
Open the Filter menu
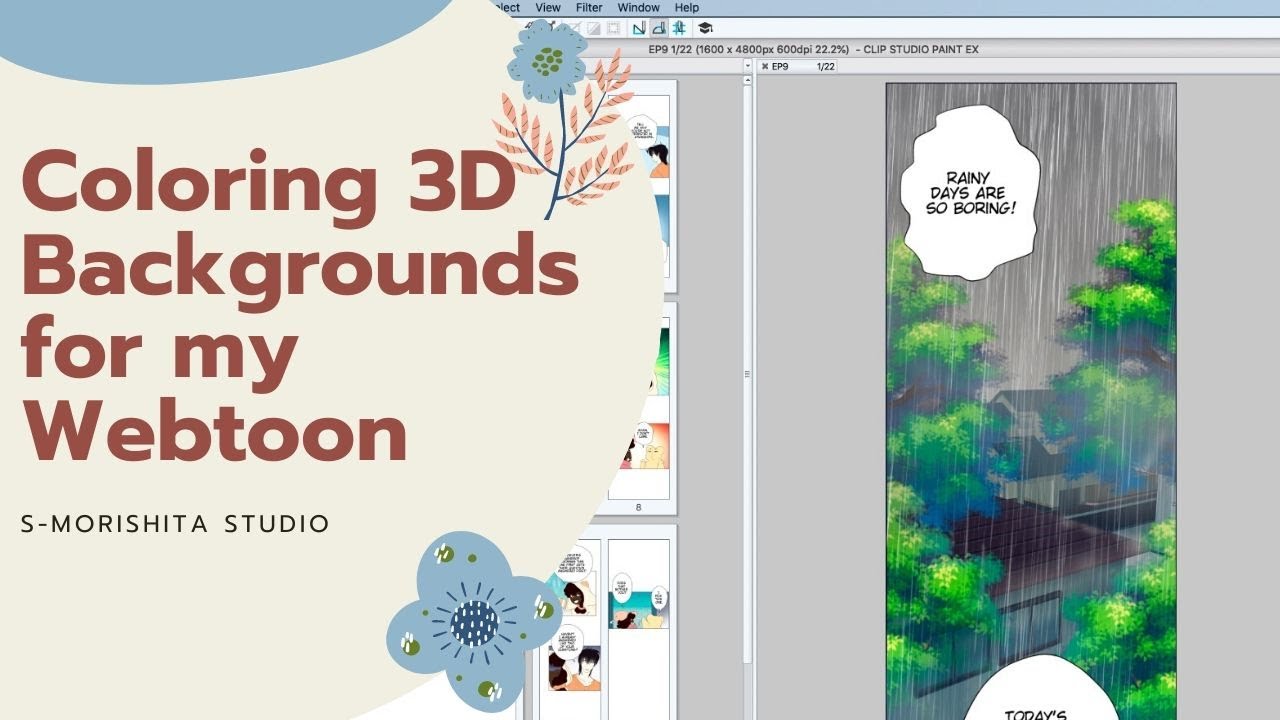coord(589,7)
